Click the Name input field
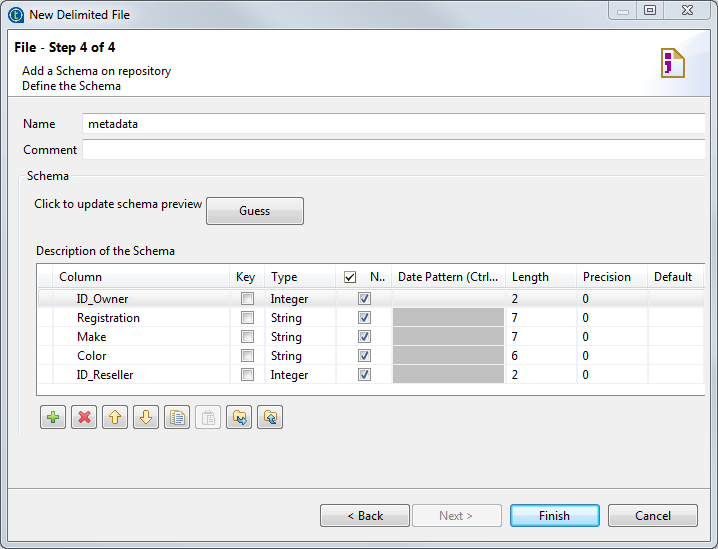 394,124
